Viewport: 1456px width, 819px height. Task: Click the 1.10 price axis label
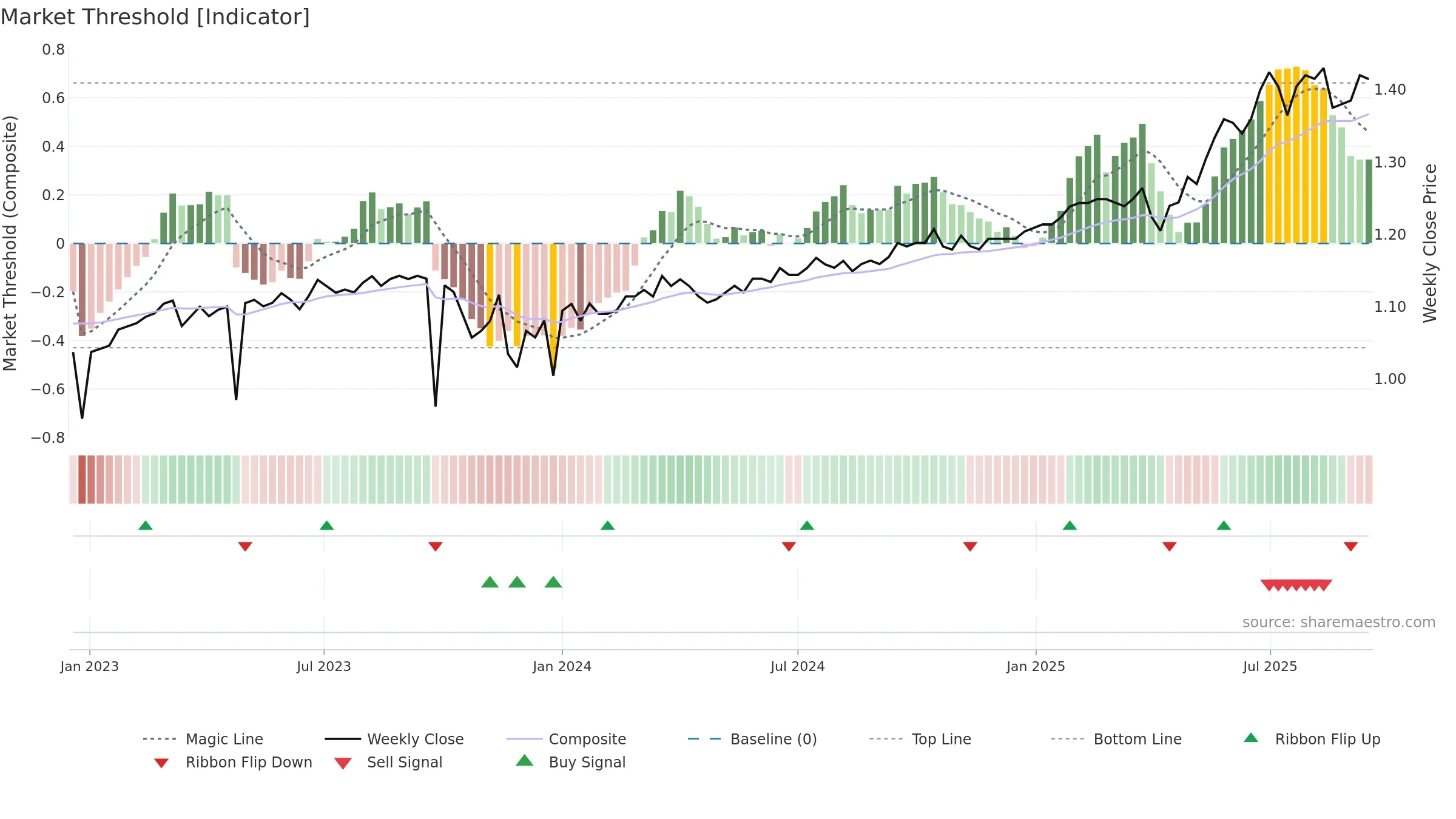pyautogui.click(x=1390, y=307)
